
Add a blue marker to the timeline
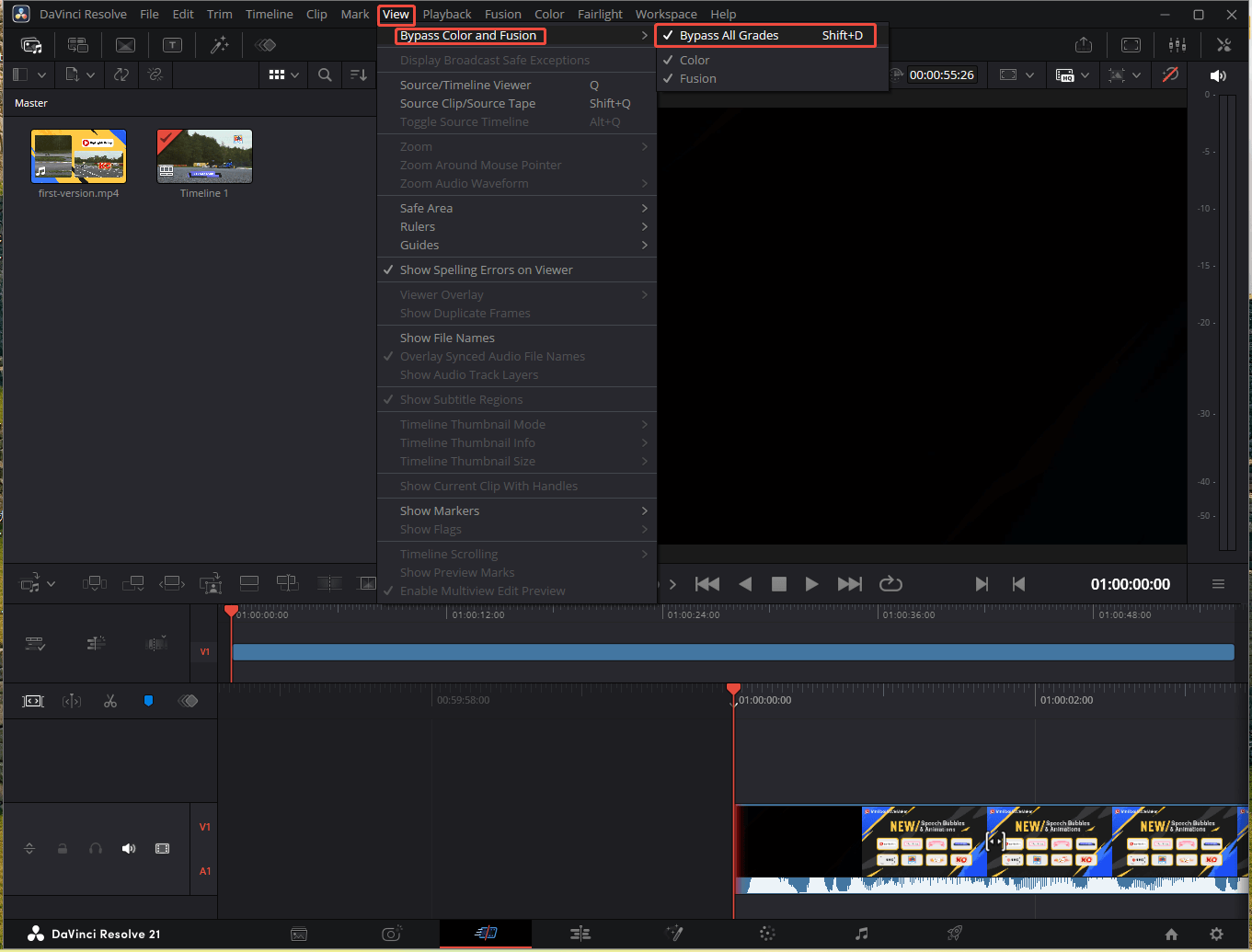(148, 701)
